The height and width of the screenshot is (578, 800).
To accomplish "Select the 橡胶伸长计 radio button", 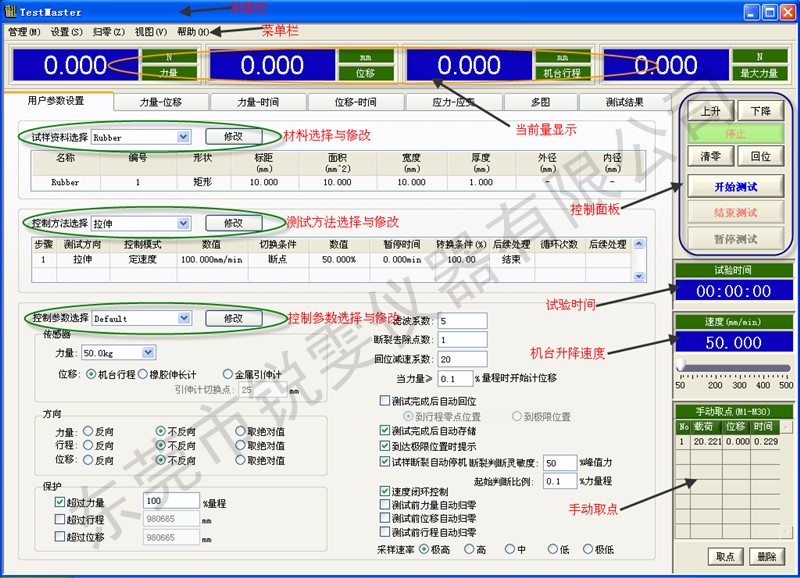I will 142,374.
